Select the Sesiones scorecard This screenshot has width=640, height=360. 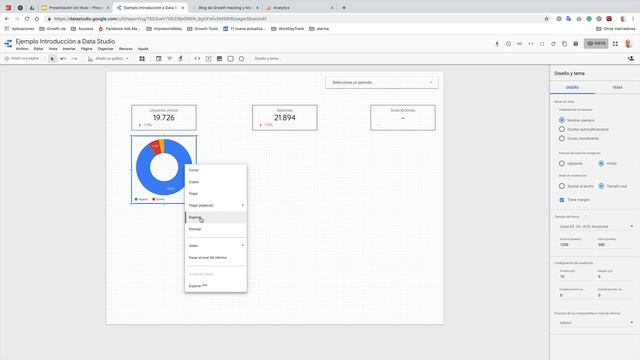[284, 118]
